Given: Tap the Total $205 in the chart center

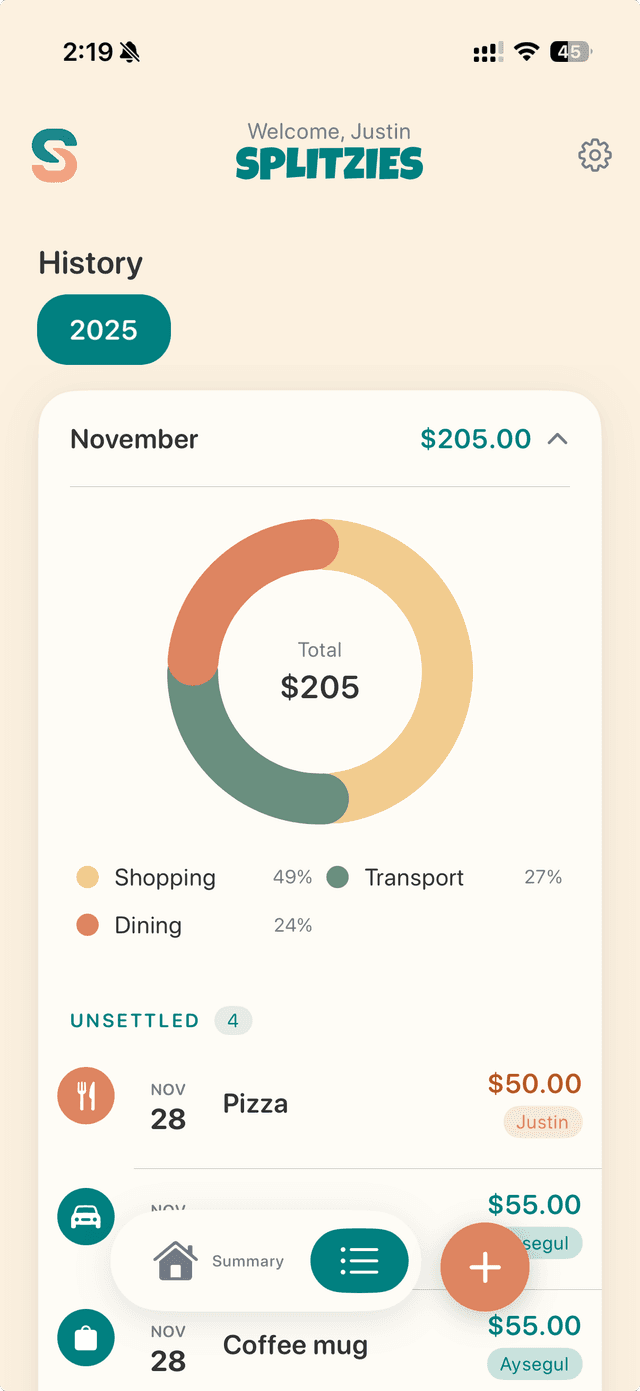Looking at the screenshot, I should (x=319, y=672).
